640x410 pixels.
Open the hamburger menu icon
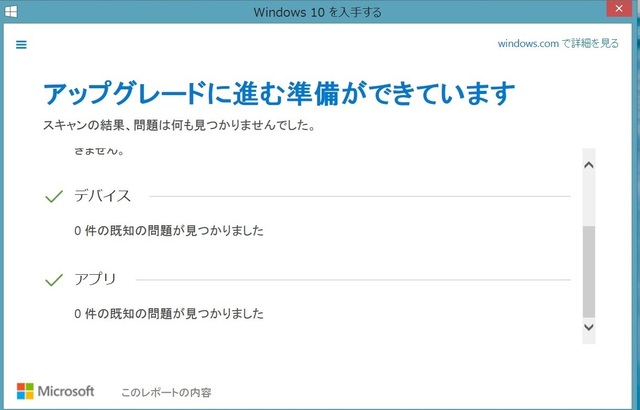click(x=21, y=44)
